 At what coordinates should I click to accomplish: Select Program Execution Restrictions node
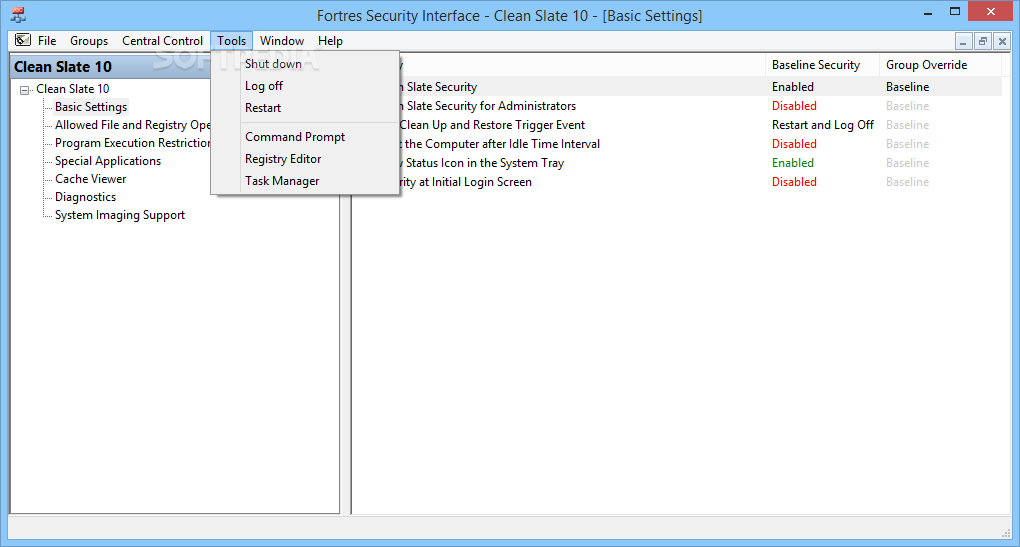point(132,142)
